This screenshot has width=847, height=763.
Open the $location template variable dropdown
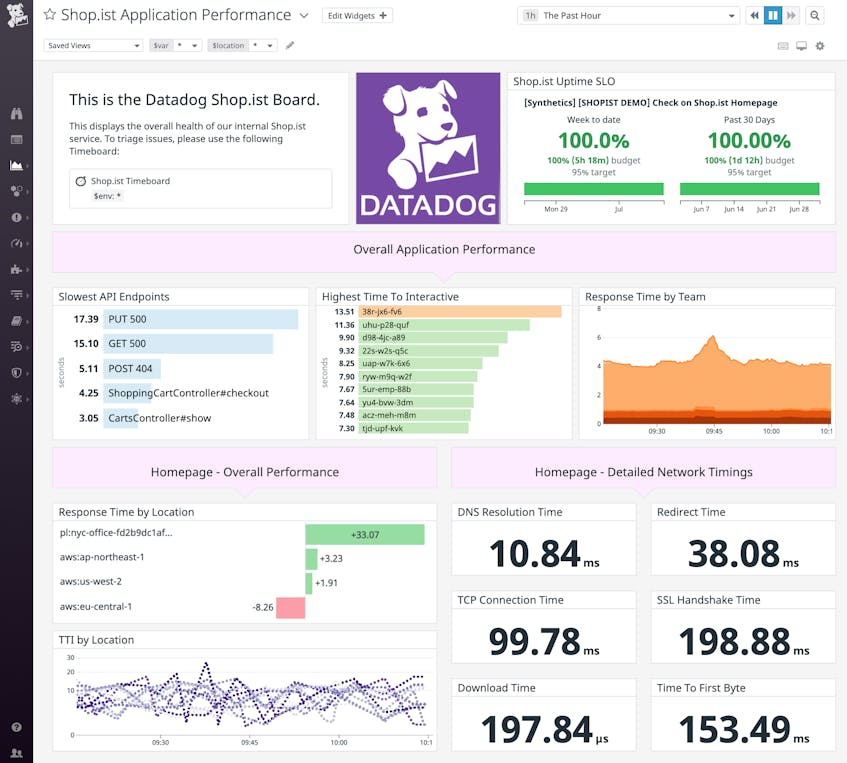point(243,45)
